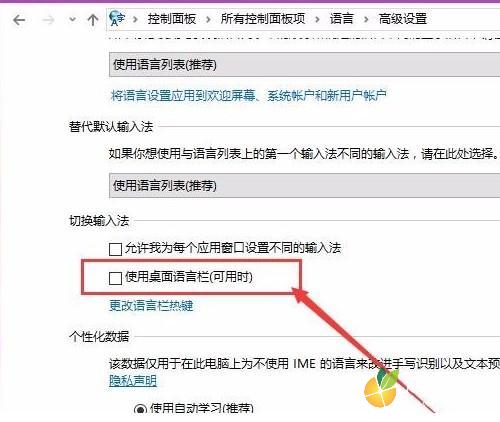500x422 pixels.
Task: Click the forward navigation arrow
Action: coord(48,20)
